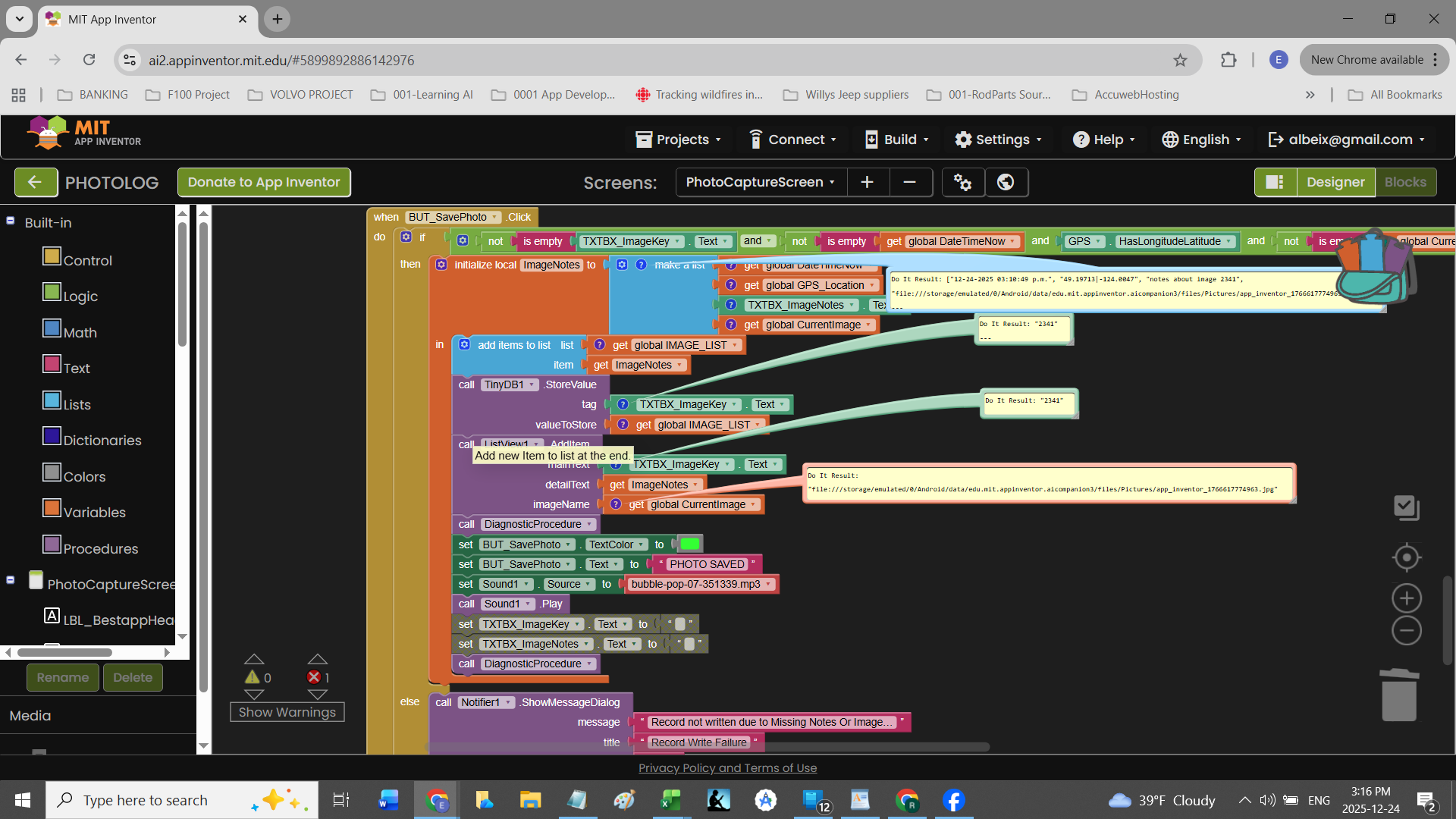Viewport: 1456px width, 819px height.
Task: Click the workspace trash can icon
Action: tap(1399, 695)
